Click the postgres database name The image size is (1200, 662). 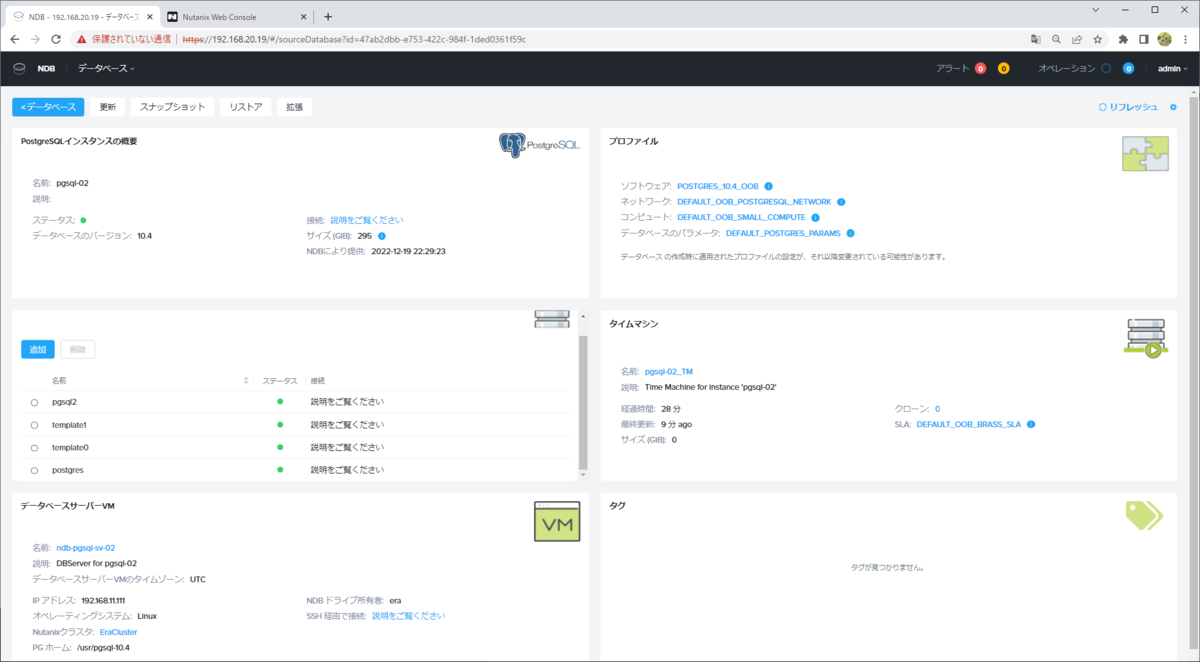68,470
